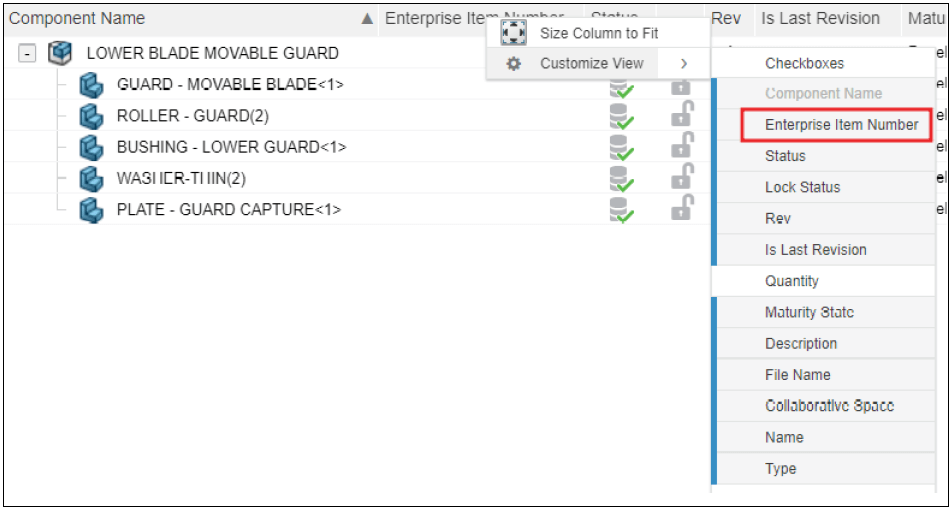952x509 pixels.
Task: Click the gear icon beside Customize View
Action: point(514,63)
